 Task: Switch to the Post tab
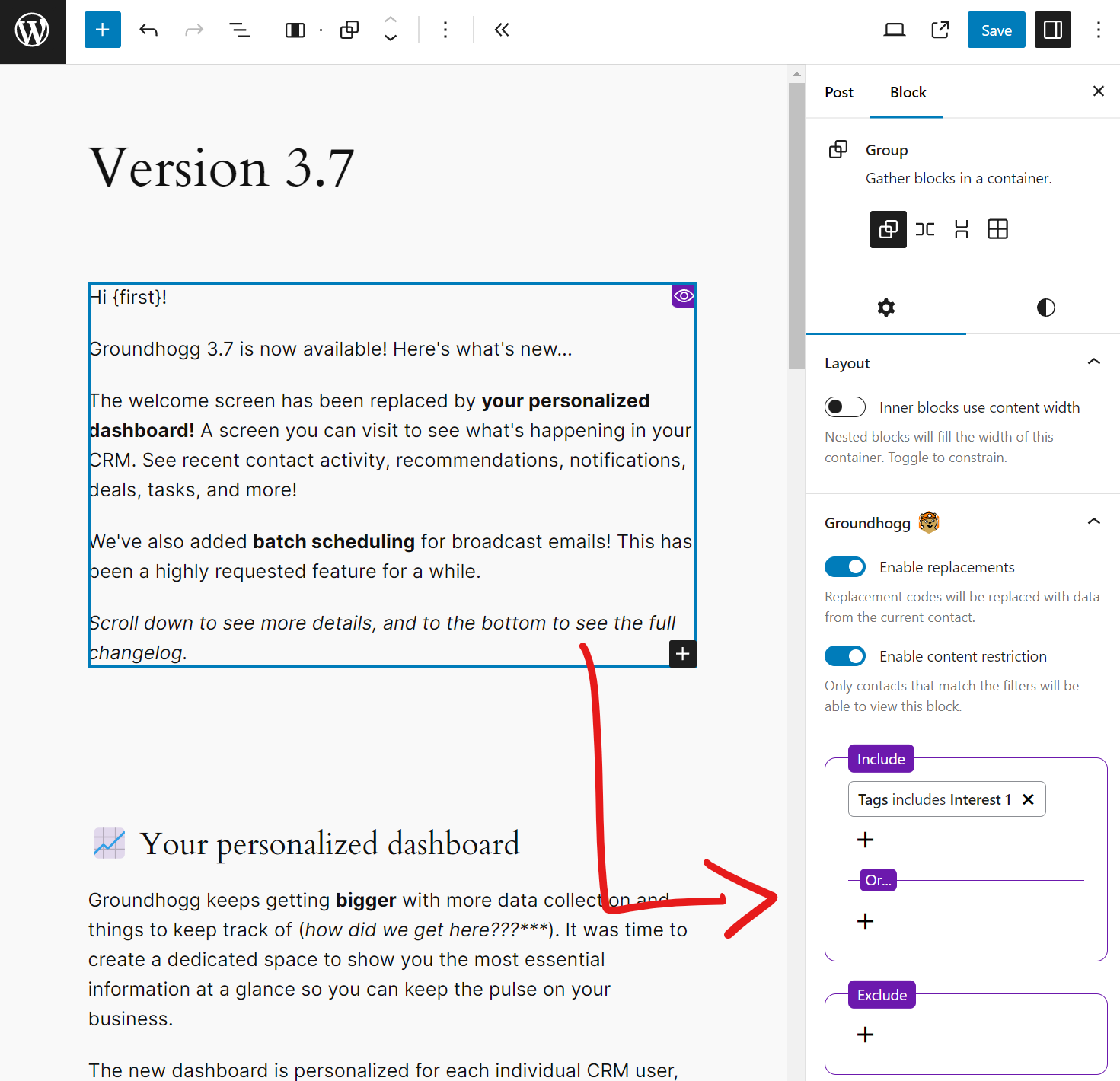click(839, 92)
